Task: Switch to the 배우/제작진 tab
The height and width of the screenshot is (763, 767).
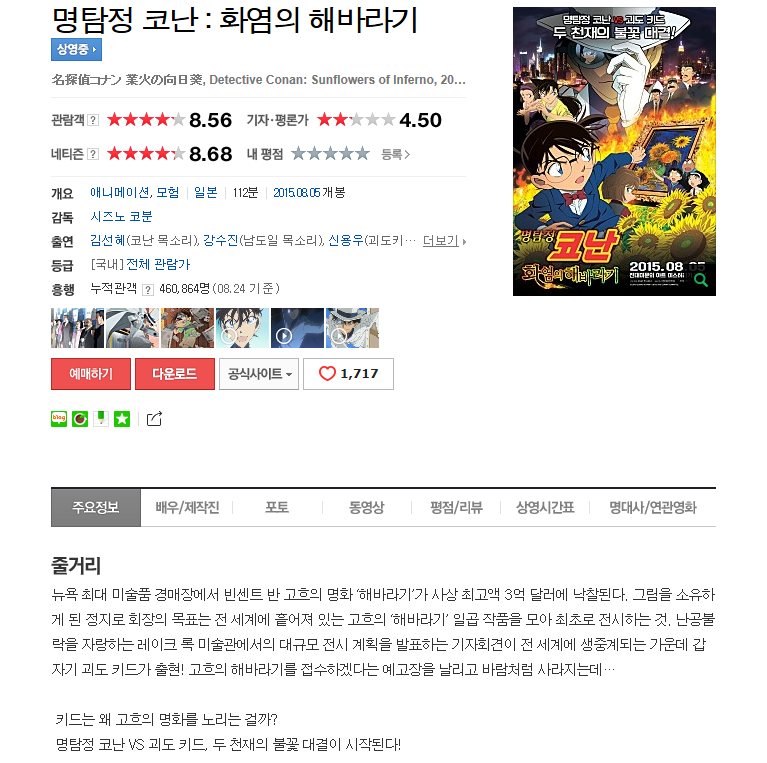Action: tap(187, 507)
